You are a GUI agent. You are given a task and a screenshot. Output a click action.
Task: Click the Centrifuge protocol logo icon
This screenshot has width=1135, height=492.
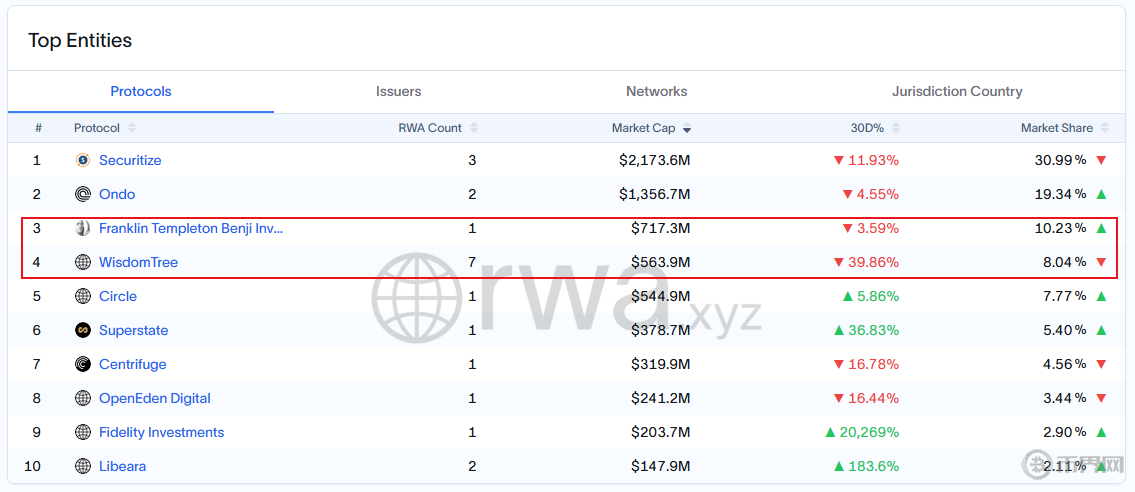pyautogui.click(x=83, y=364)
